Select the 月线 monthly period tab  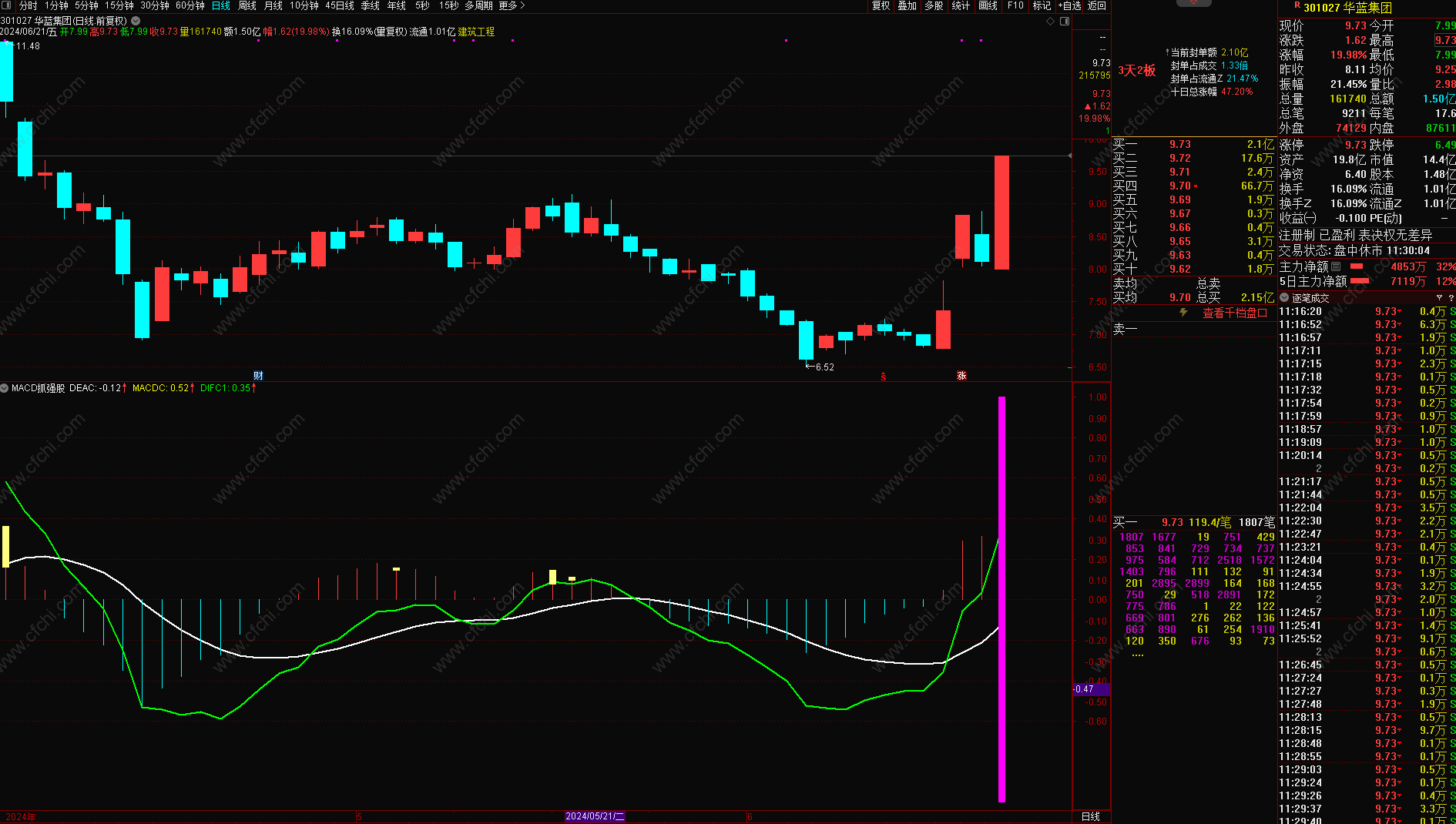click(x=273, y=5)
